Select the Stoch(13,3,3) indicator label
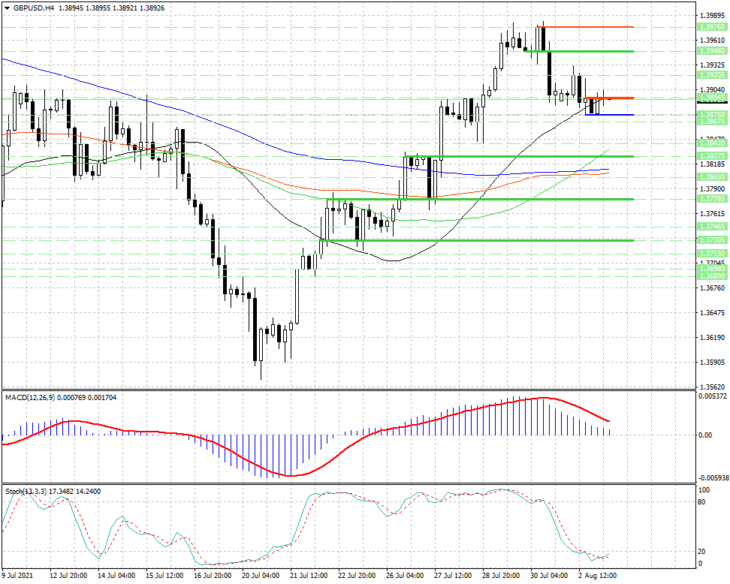The width and height of the screenshot is (730, 584). tap(27, 491)
